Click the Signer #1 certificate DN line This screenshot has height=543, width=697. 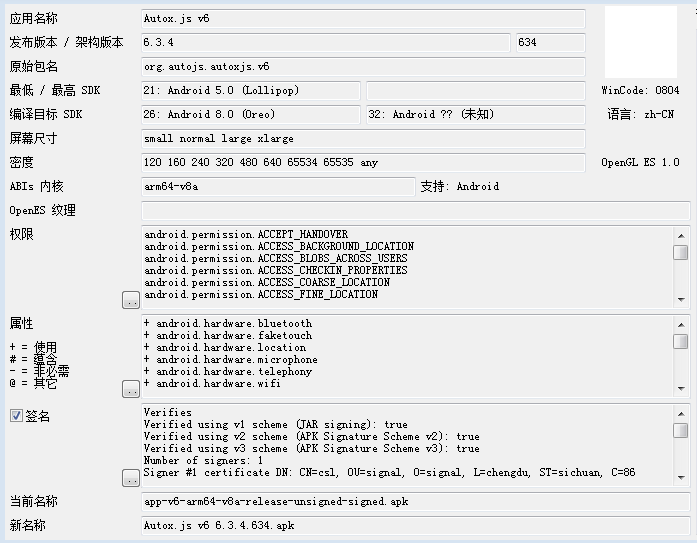click(389, 472)
